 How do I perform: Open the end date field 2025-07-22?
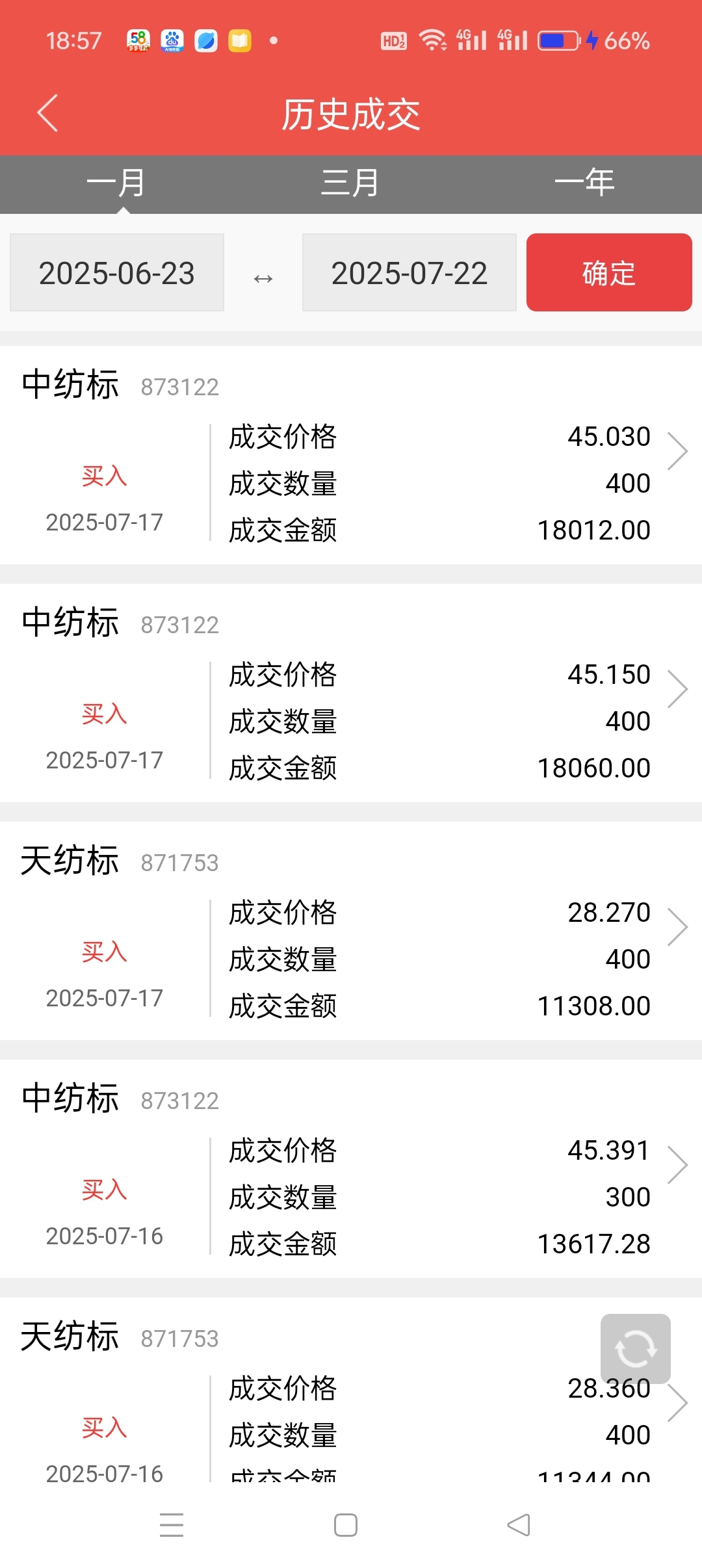(x=409, y=272)
